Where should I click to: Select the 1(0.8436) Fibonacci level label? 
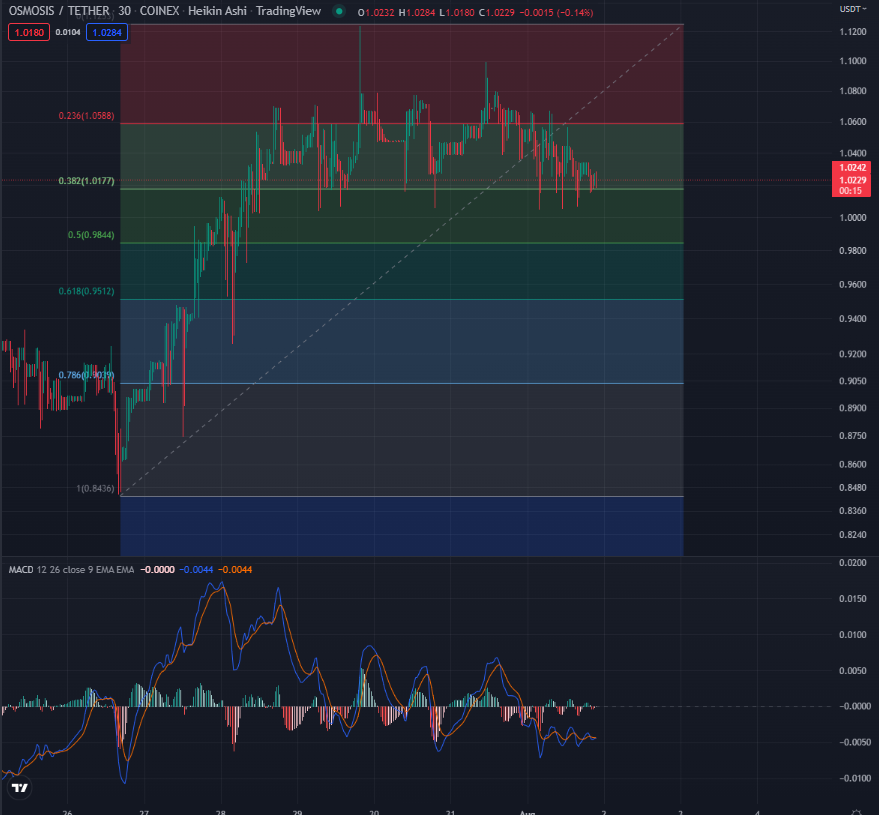point(95,489)
